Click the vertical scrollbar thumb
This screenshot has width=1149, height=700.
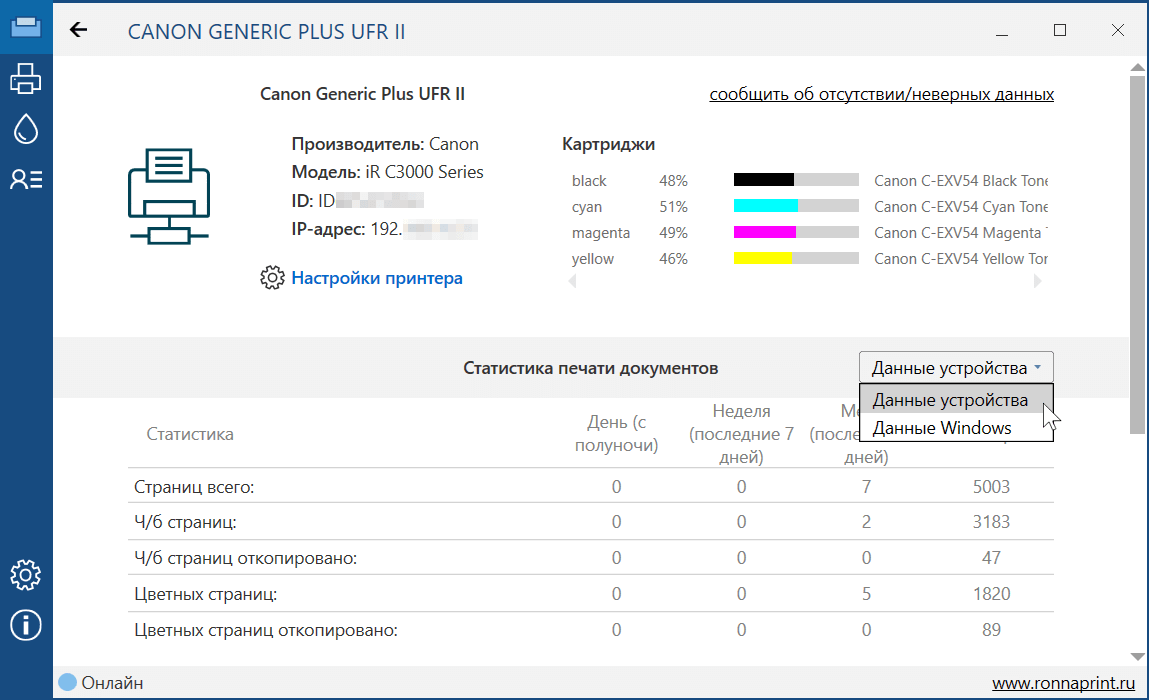[1137, 253]
